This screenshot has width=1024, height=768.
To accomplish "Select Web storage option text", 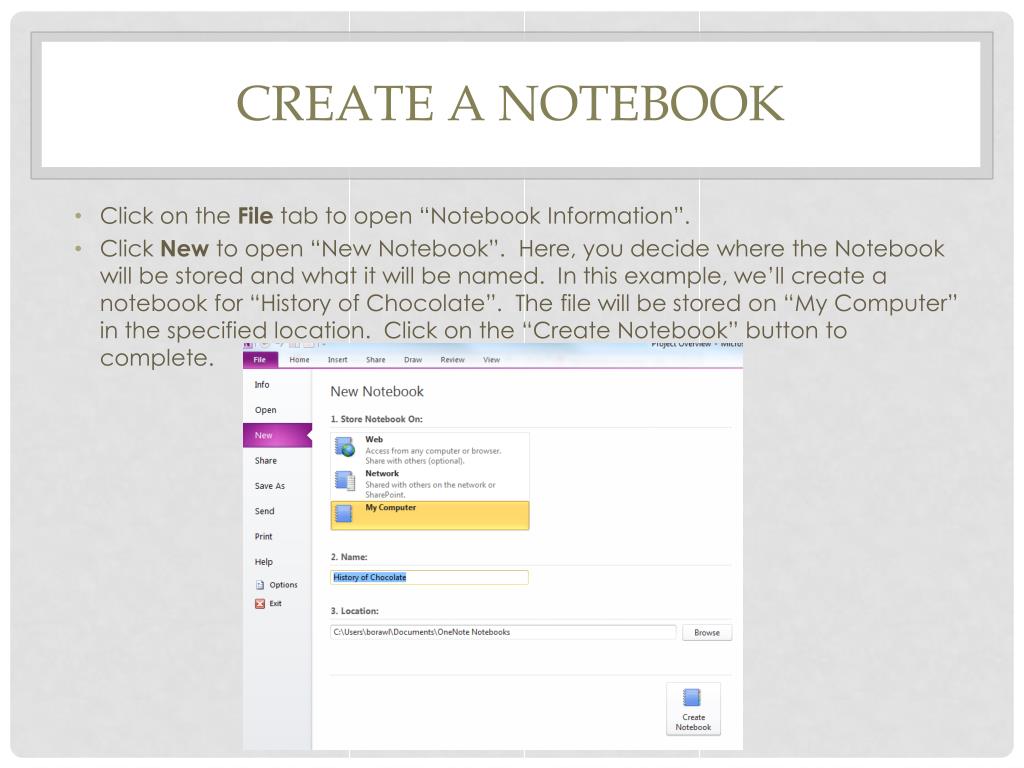I will tap(374, 440).
